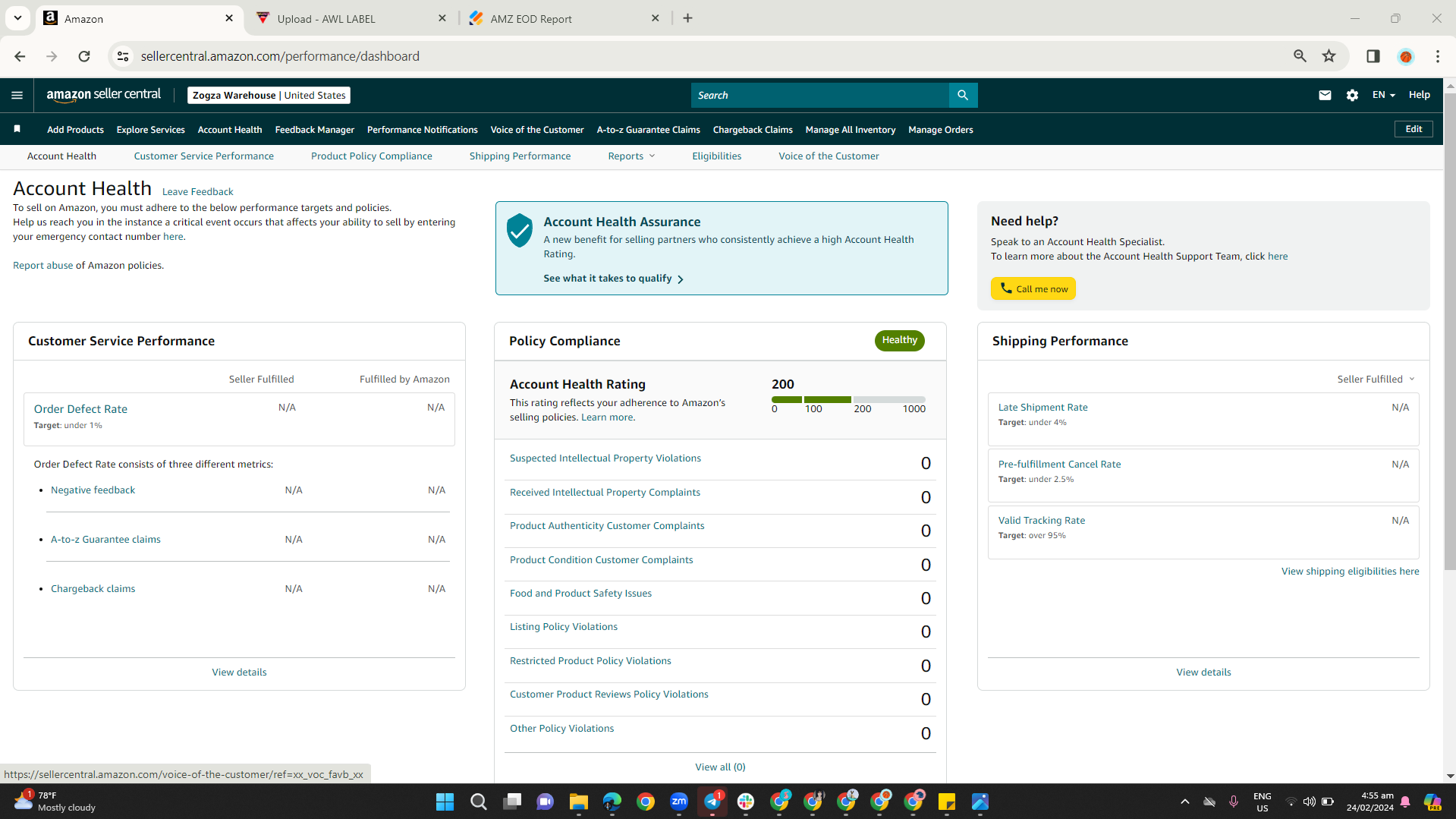The width and height of the screenshot is (1456, 819).
Task: Open the Customer Service Performance tab
Action: pos(203,156)
